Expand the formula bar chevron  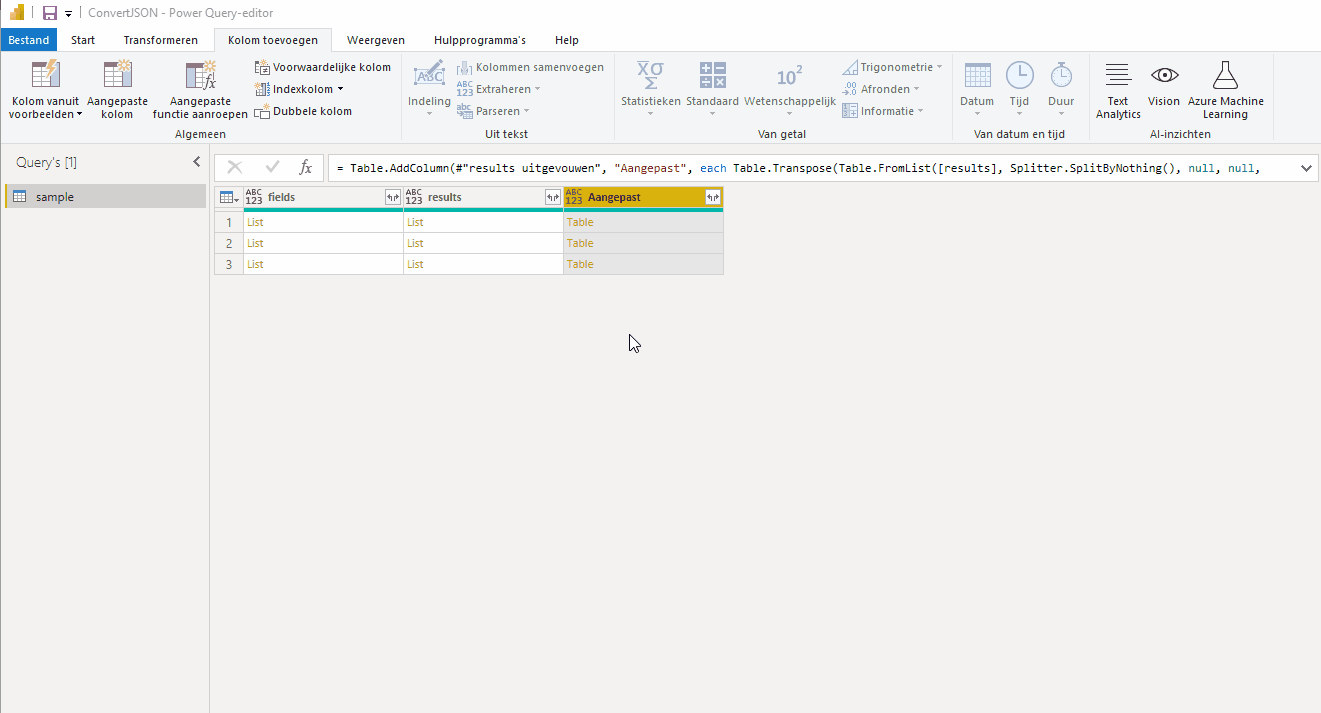[1306, 168]
